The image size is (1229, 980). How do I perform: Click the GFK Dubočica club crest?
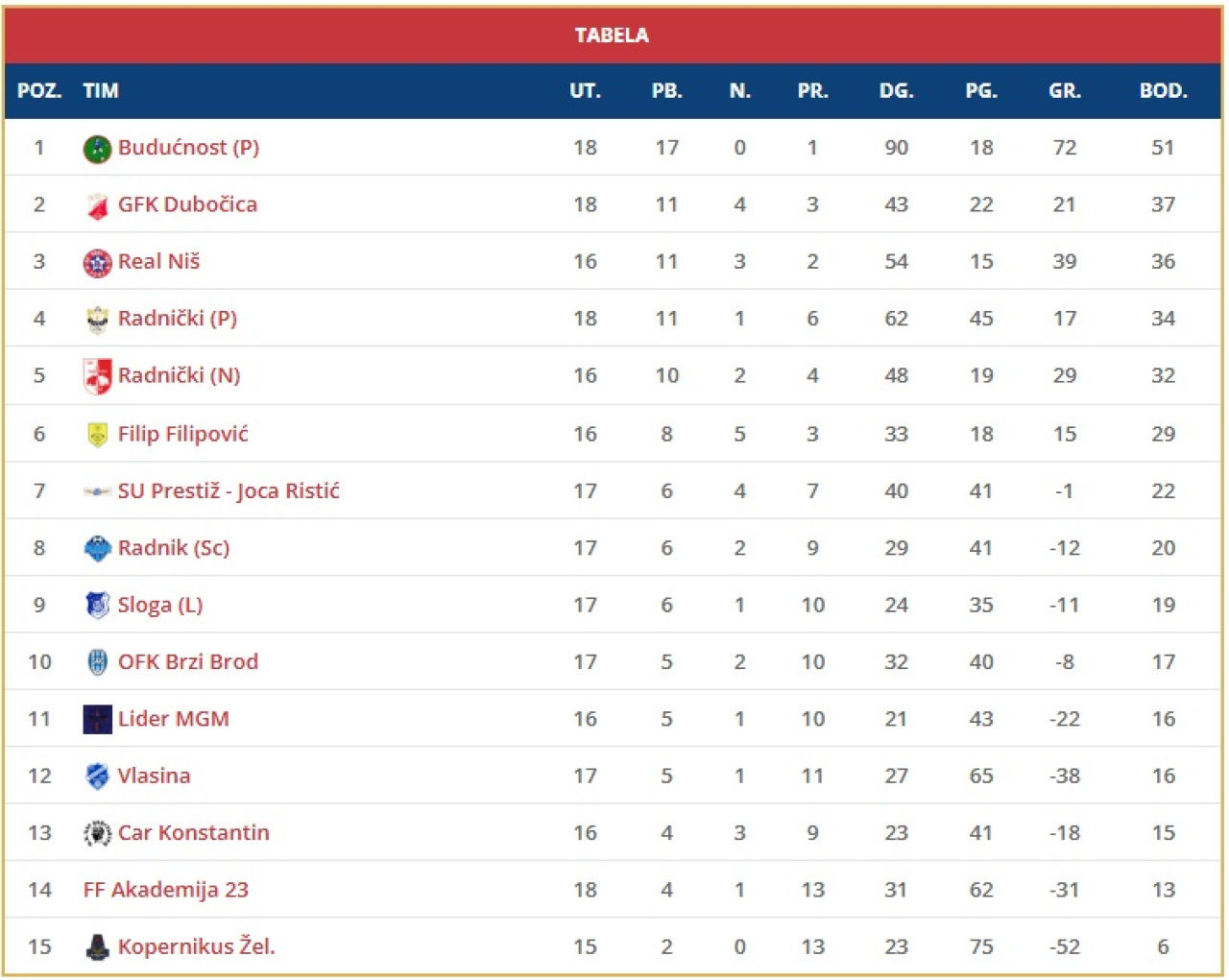pos(97,205)
